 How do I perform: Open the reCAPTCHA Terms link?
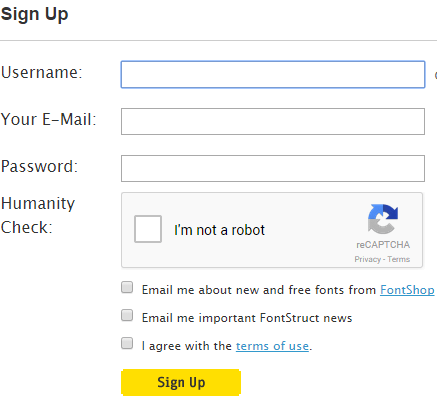(x=399, y=259)
